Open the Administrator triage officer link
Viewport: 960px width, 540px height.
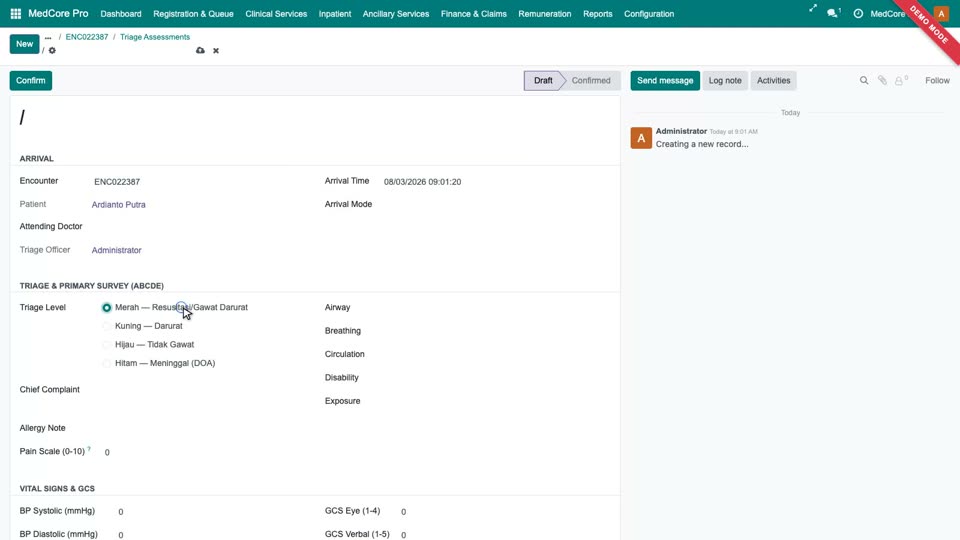coord(116,250)
